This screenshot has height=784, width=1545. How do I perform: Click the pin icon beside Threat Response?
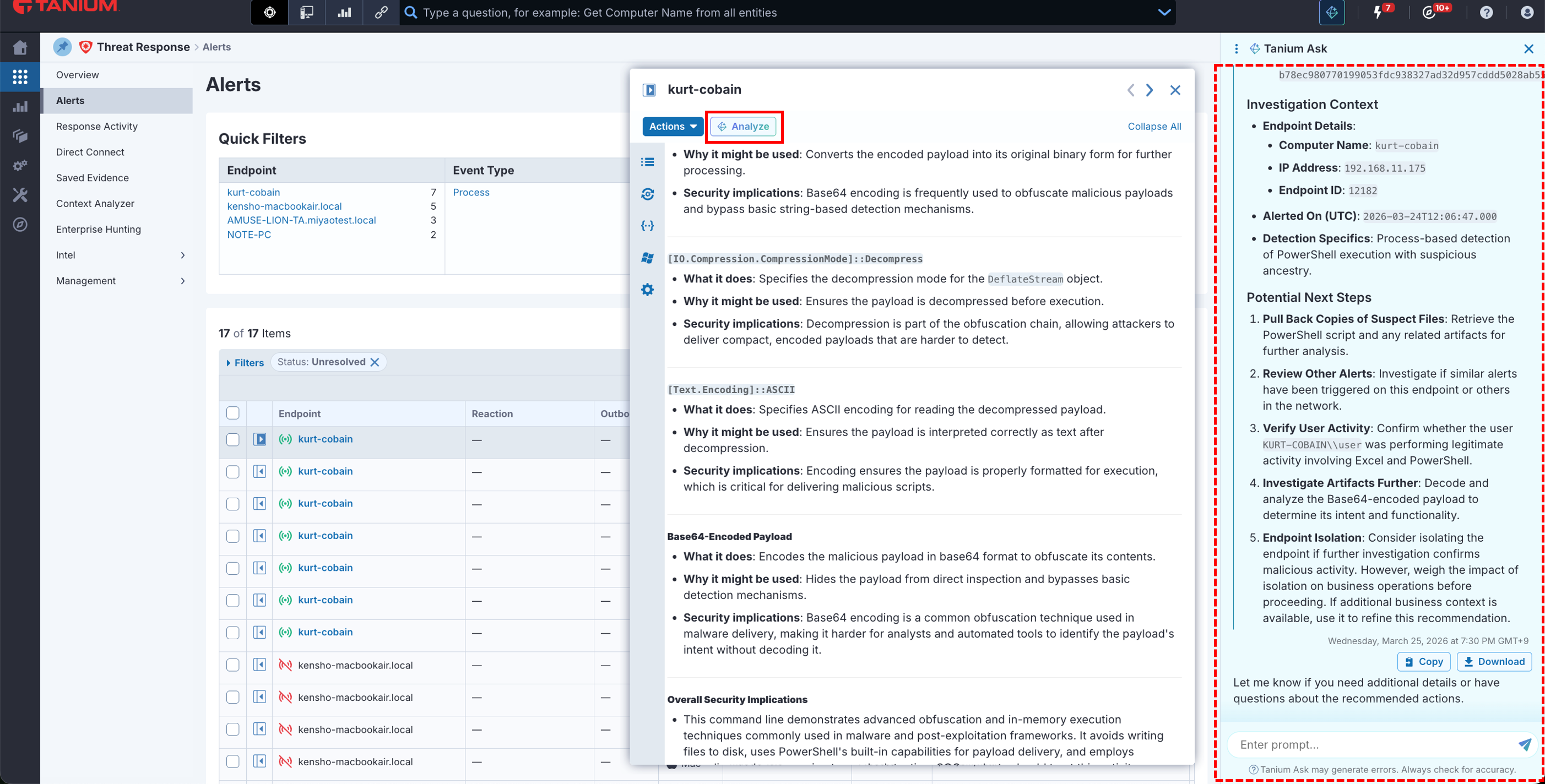pyautogui.click(x=62, y=47)
